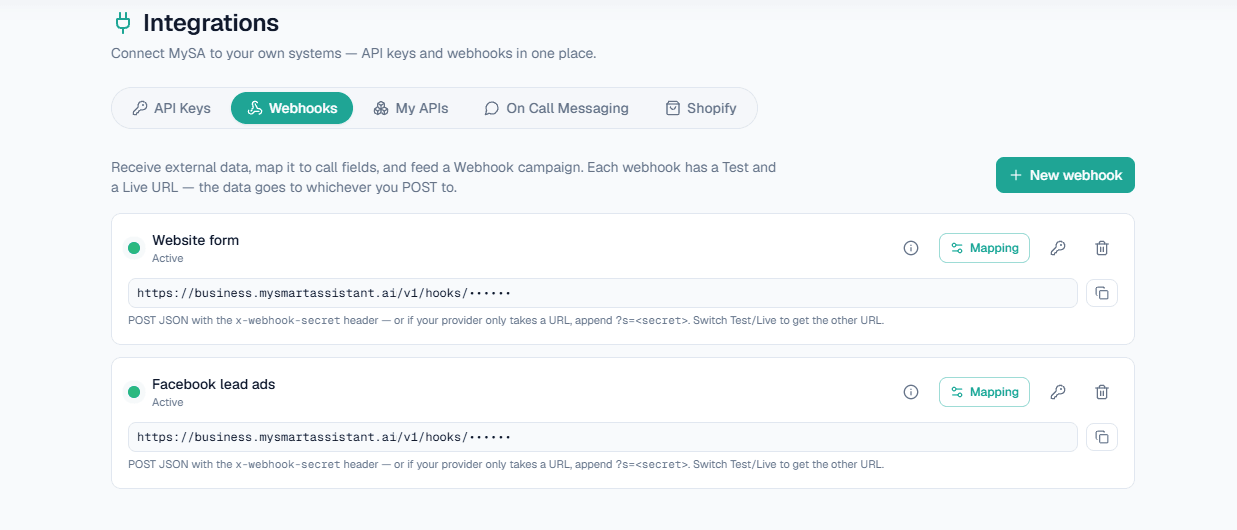This screenshot has height=530, width=1237.
Task: Select the Webhooks tab
Action: [292, 108]
